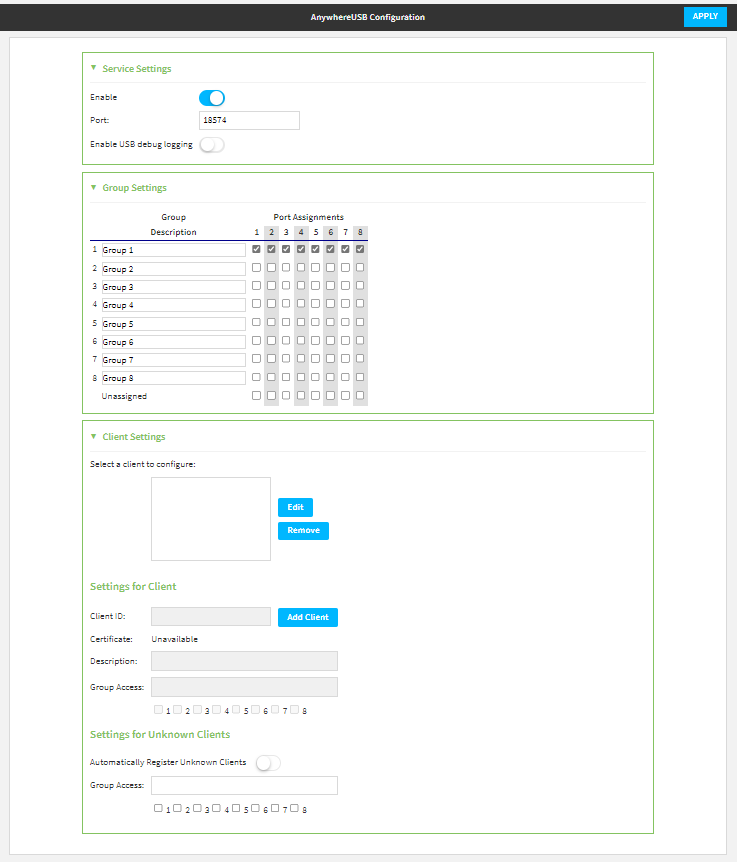Viewport: 737px width, 862px height.
Task: Check port 1 in Unassigned row
Action: [x=256, y=395]
